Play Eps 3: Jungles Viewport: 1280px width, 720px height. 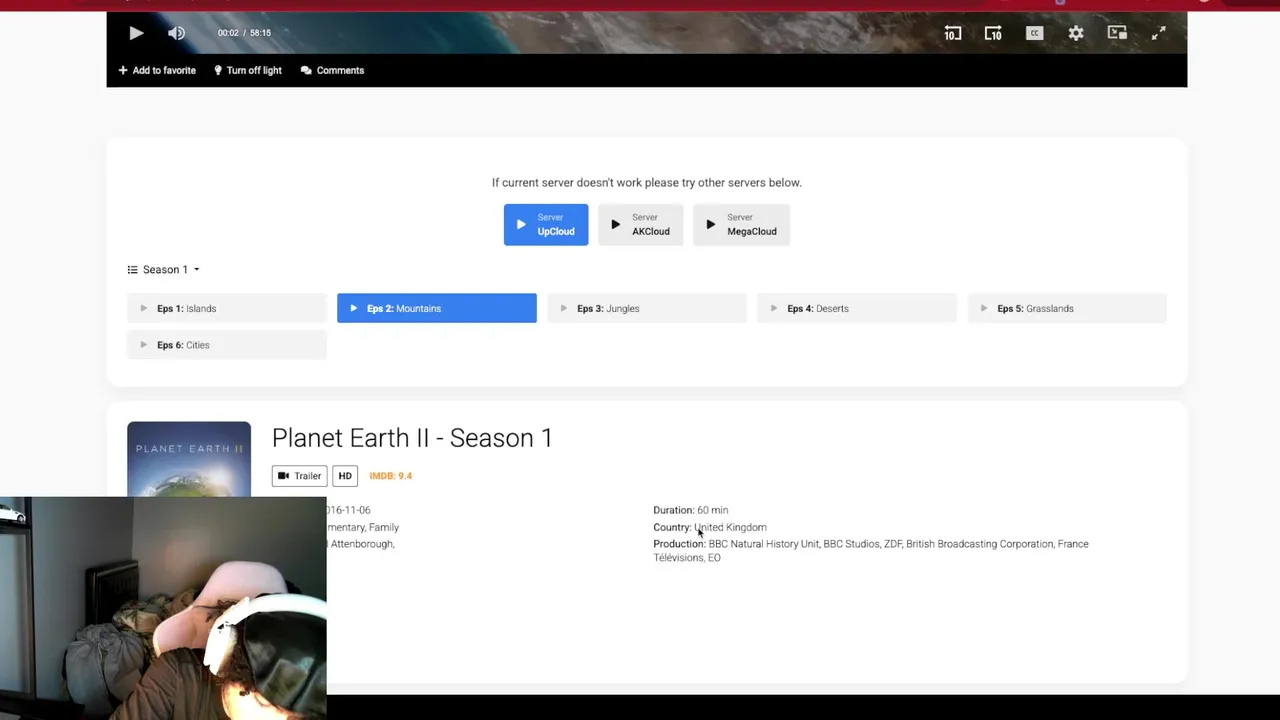647,308
